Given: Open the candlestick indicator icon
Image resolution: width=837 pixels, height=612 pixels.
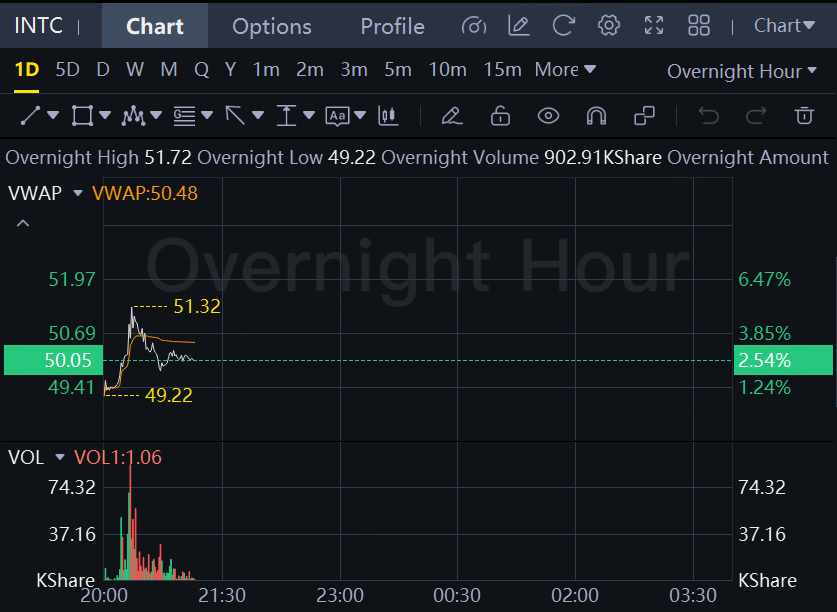Looking at the screenshot, I should pyautogui.click(x=388, y=116).
